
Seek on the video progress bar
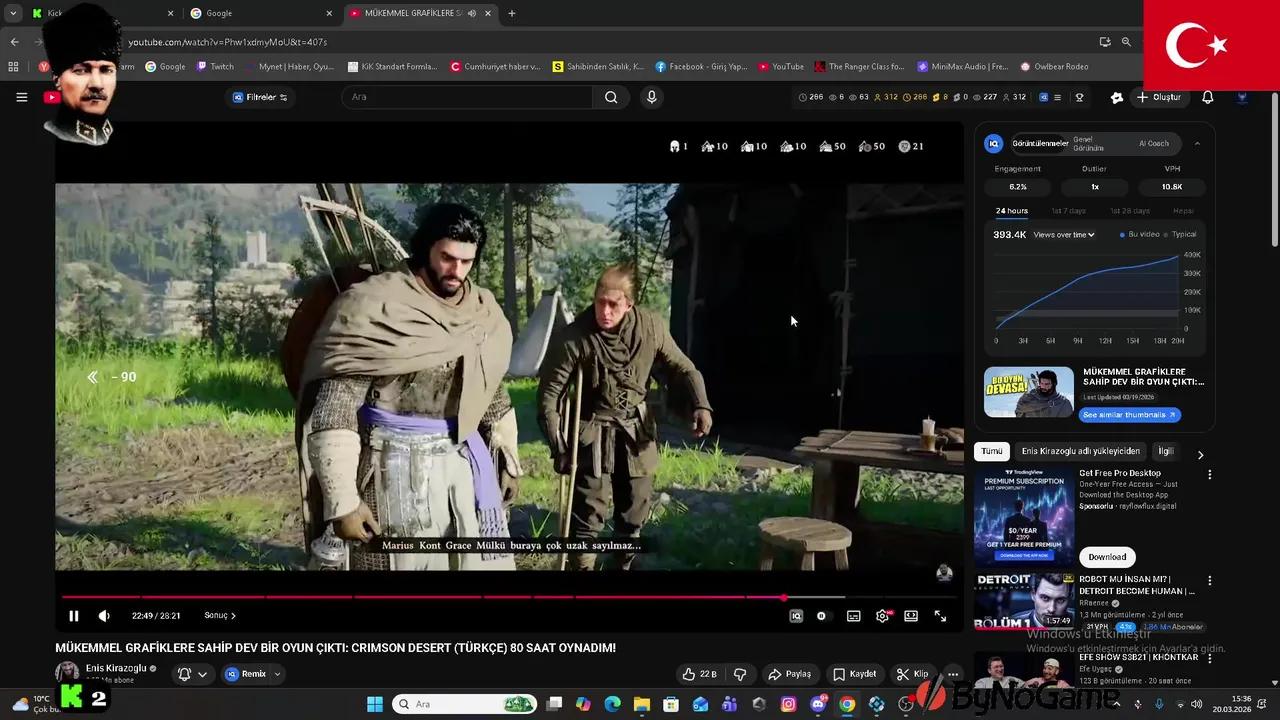(509, 598)
